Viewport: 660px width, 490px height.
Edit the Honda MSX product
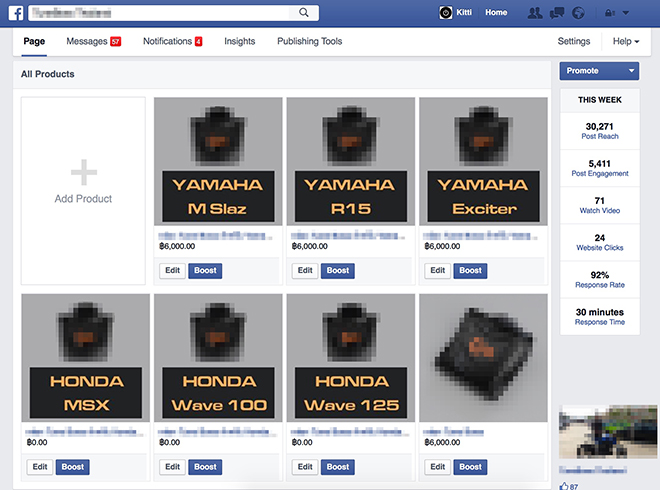point(40,467)
